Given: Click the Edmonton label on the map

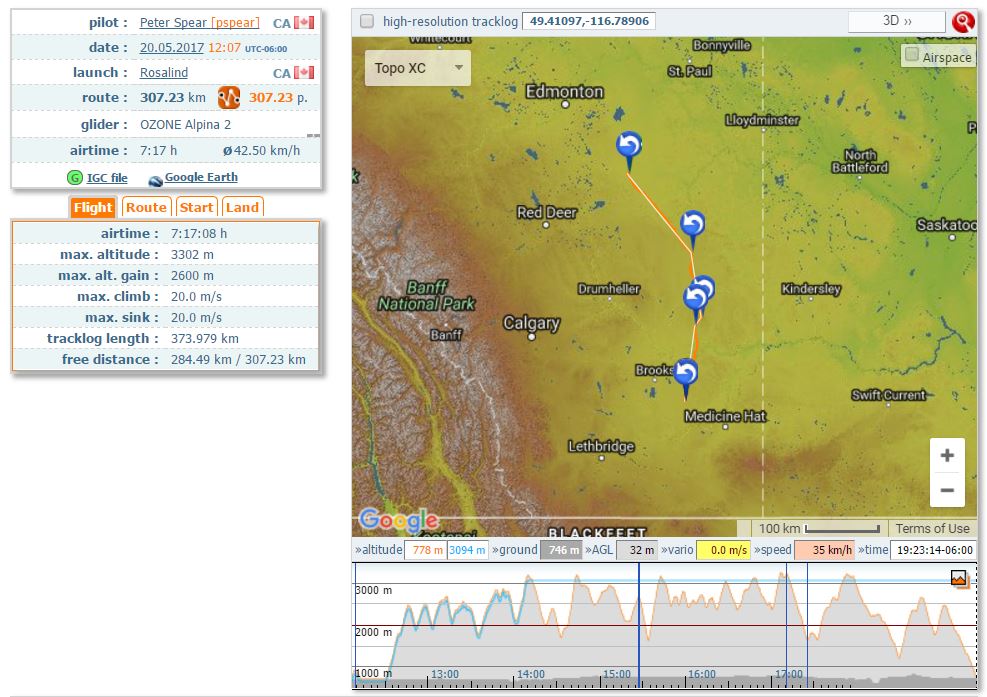Looking at the screenshot, I should pyautogui.click(x=565, y=92).
